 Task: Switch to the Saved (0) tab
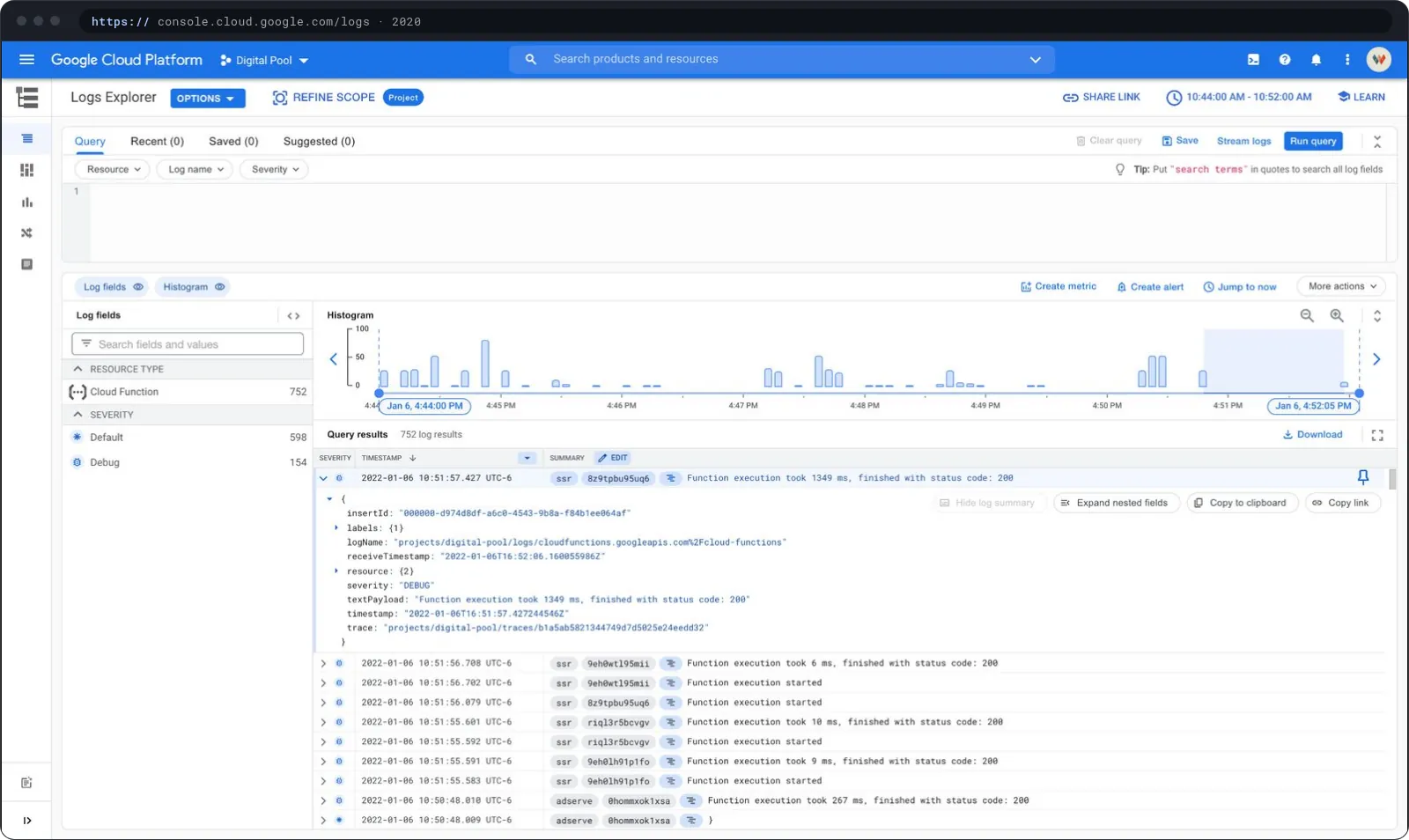[233, 141]
